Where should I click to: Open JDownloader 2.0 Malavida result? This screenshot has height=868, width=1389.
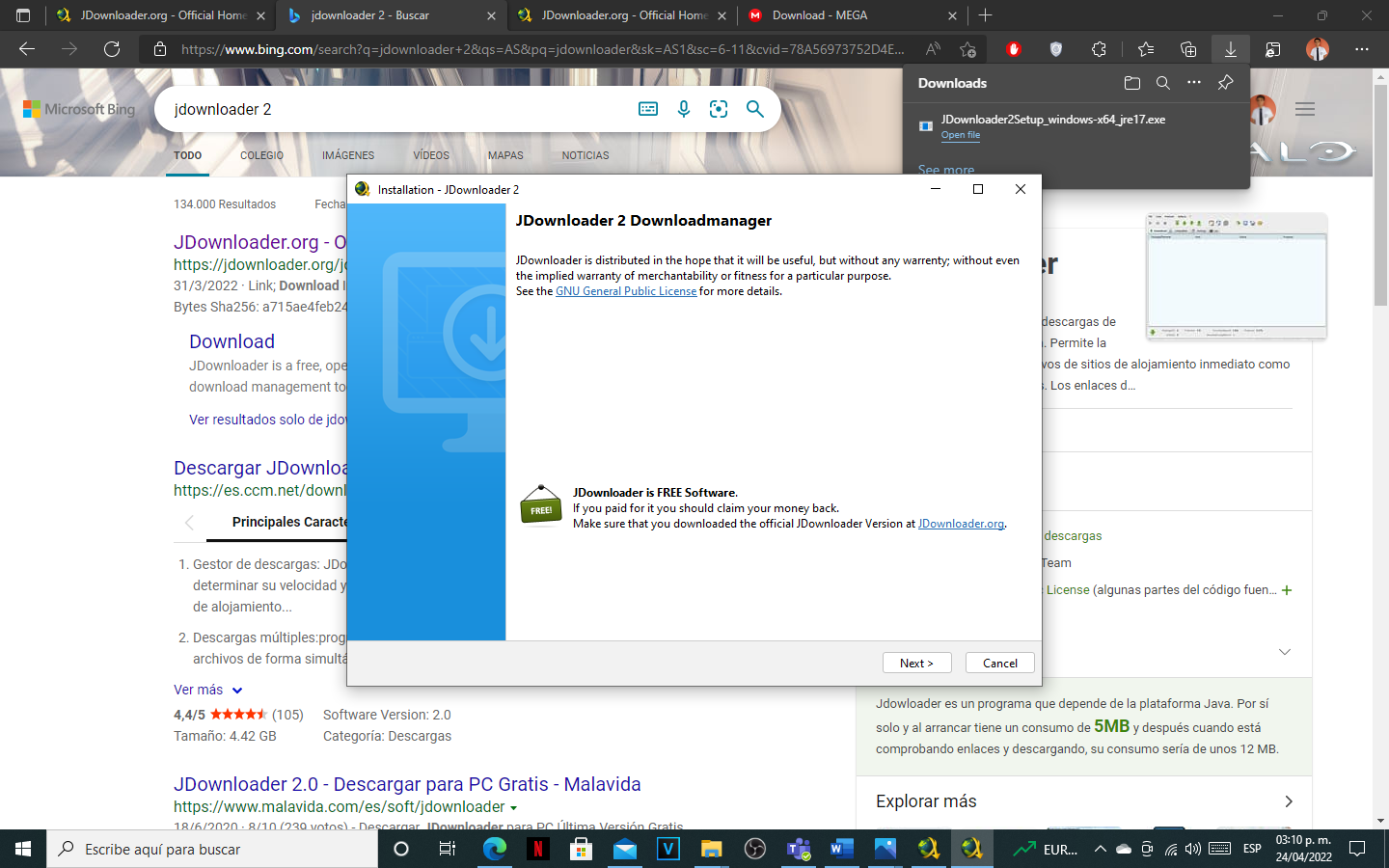pyautogui.click(x=407, y=784)
